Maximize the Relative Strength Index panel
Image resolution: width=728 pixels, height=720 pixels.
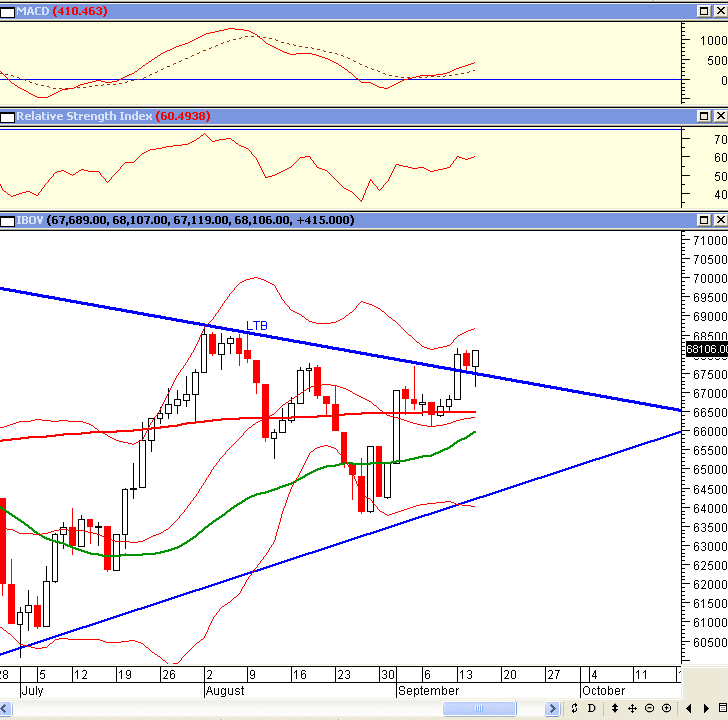[704, 116]
